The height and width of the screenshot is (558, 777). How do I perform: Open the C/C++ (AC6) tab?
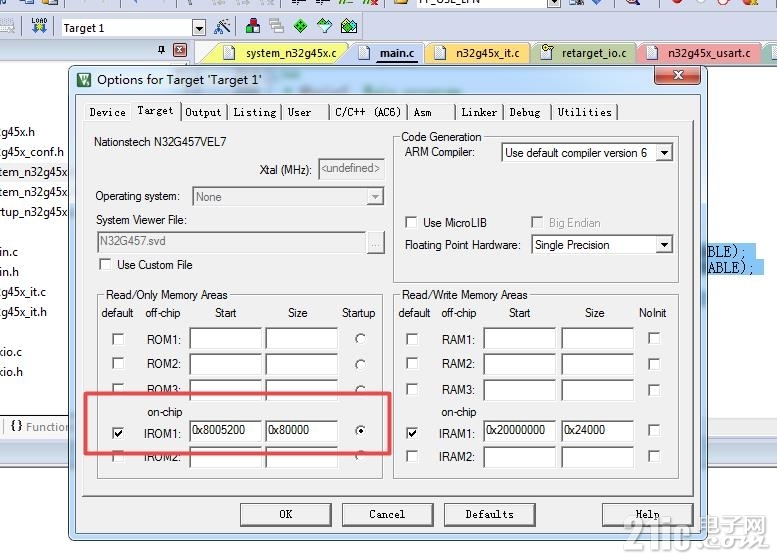pyautogui.click(x=368, y=112)
